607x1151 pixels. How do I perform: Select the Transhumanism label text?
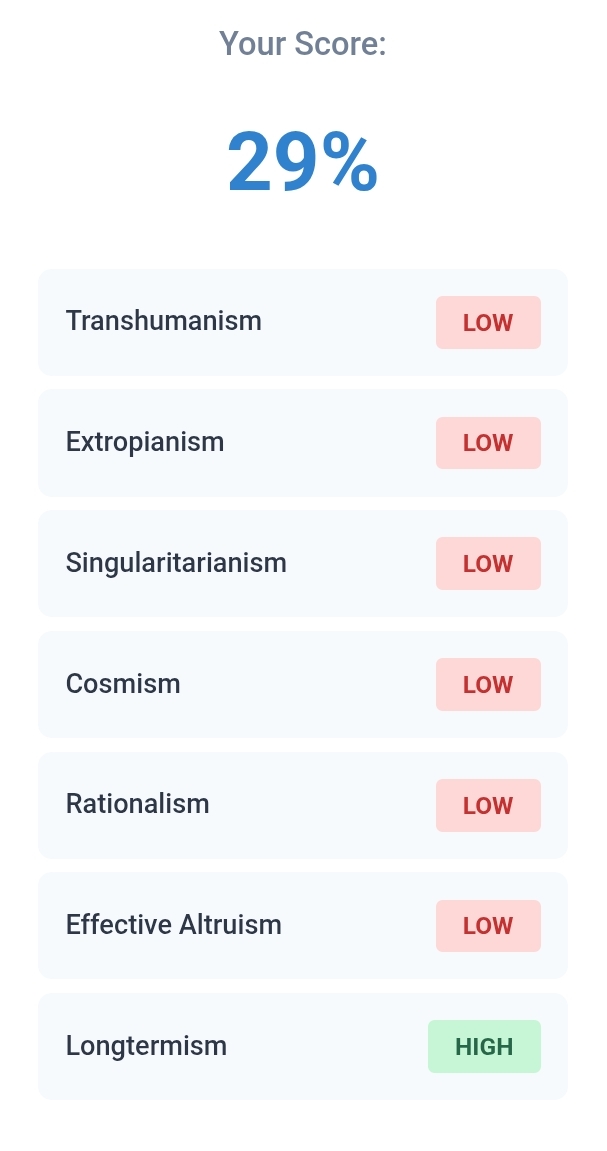(164, 321)
